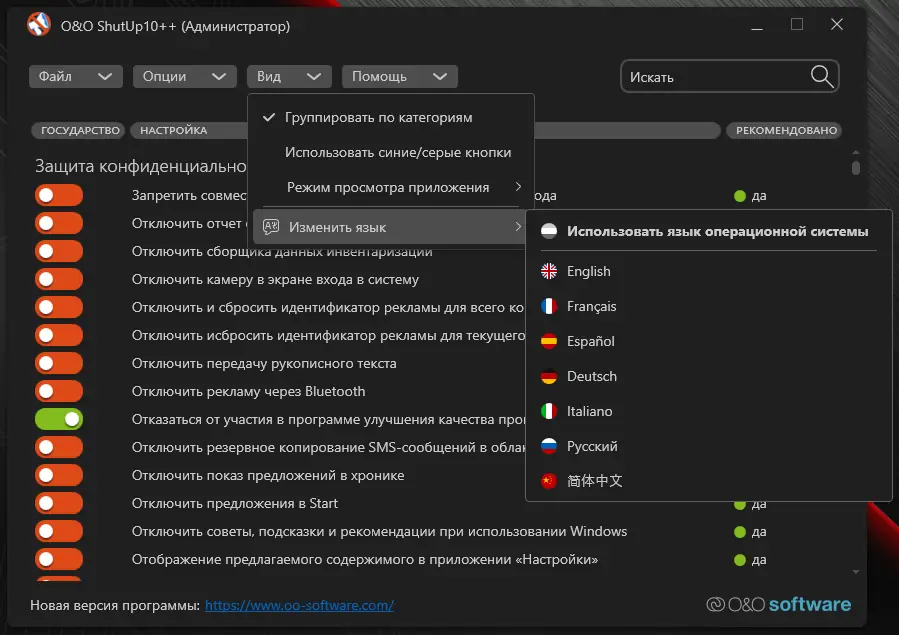Toggle 'Отключить рекламу через Bluetooth' switch
This screenshot has height=635, width=899.
point(59,391)
